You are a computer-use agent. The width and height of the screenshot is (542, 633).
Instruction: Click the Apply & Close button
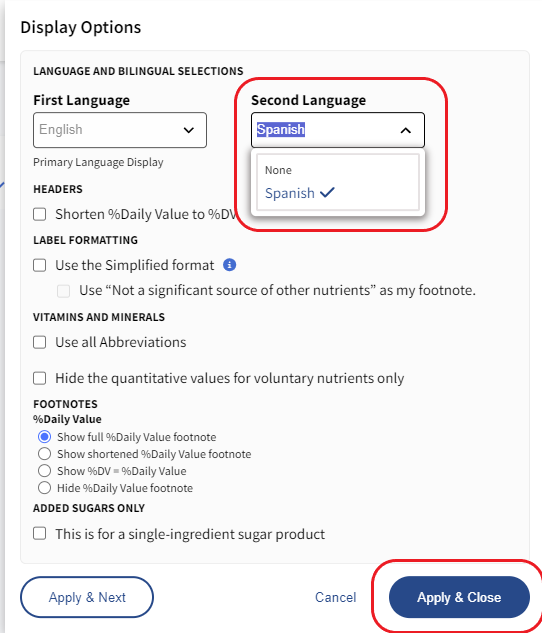pyautogui.click(x=459, y=597)
